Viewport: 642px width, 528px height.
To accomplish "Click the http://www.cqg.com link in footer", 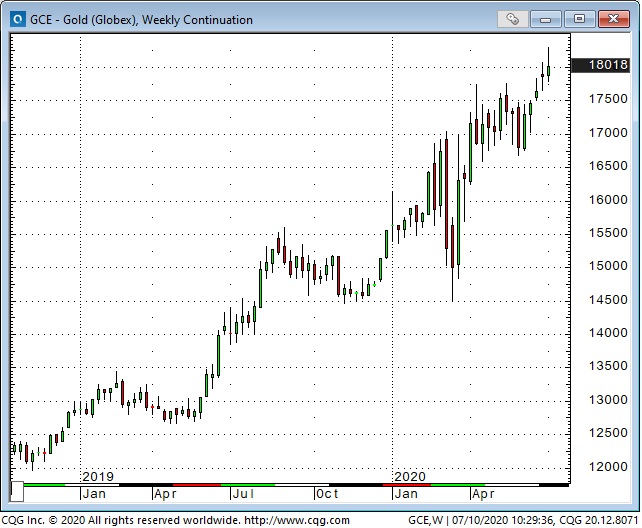I will coord(297,520).
